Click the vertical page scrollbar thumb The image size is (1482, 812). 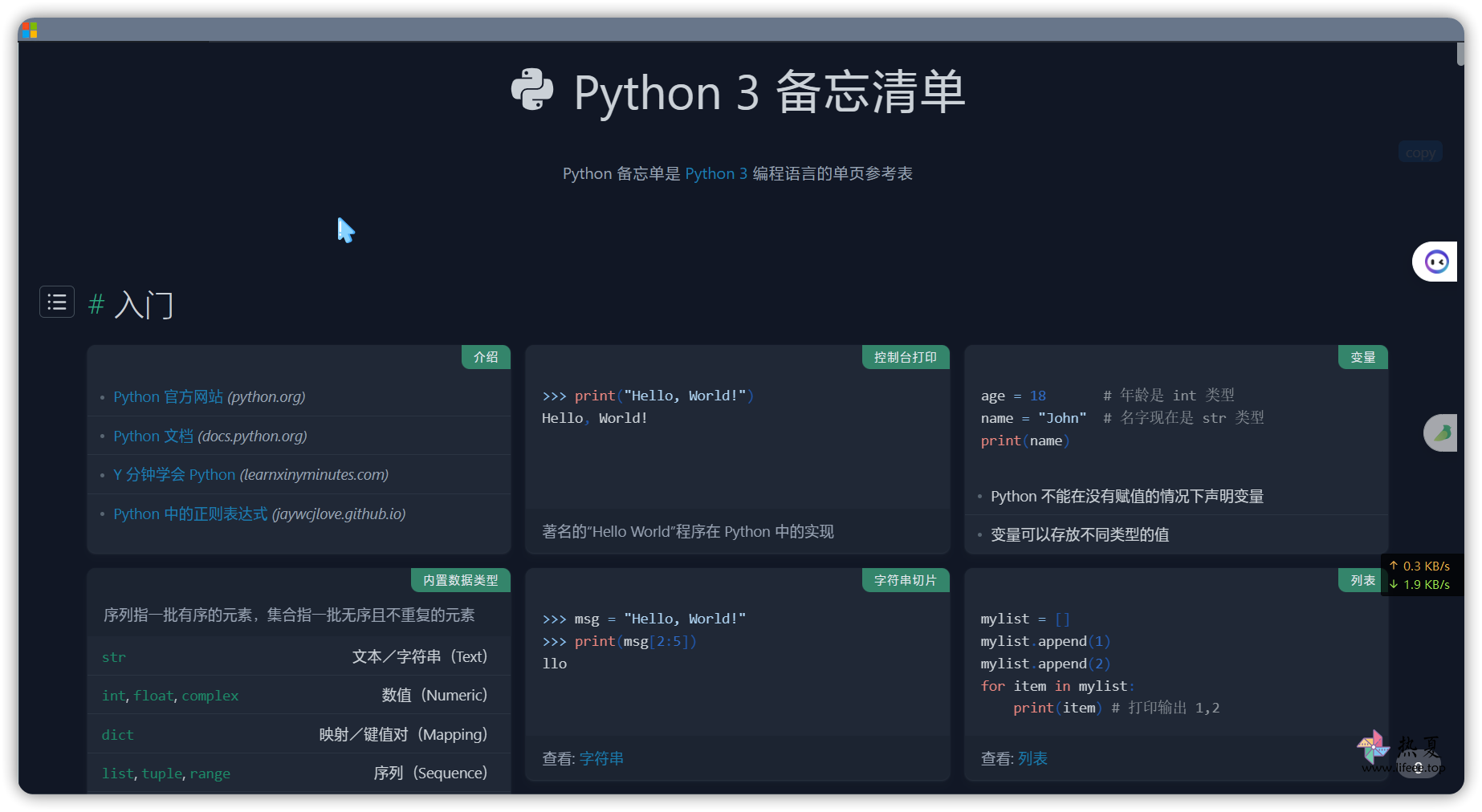(x=1460, y=55)
